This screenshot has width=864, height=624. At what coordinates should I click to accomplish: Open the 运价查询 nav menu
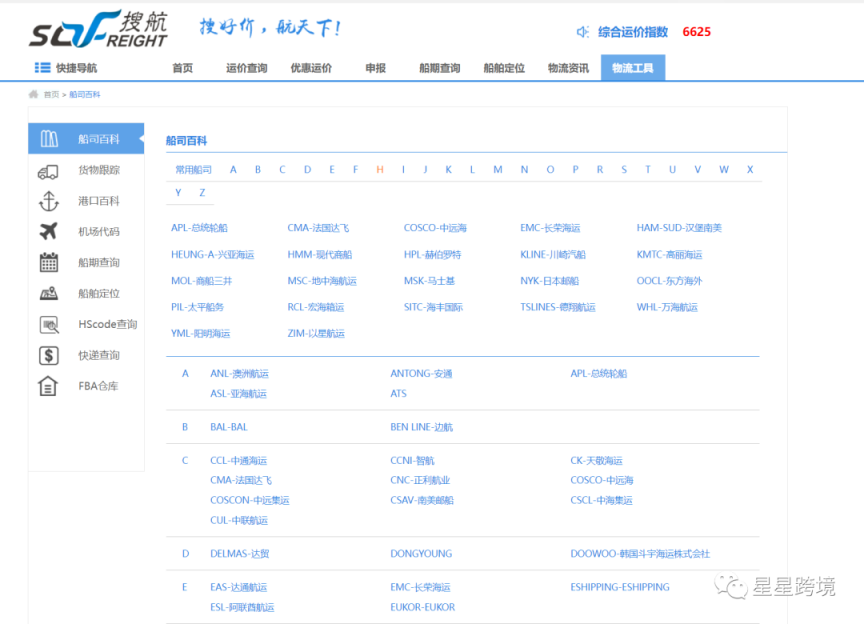[x=247, y=68]
